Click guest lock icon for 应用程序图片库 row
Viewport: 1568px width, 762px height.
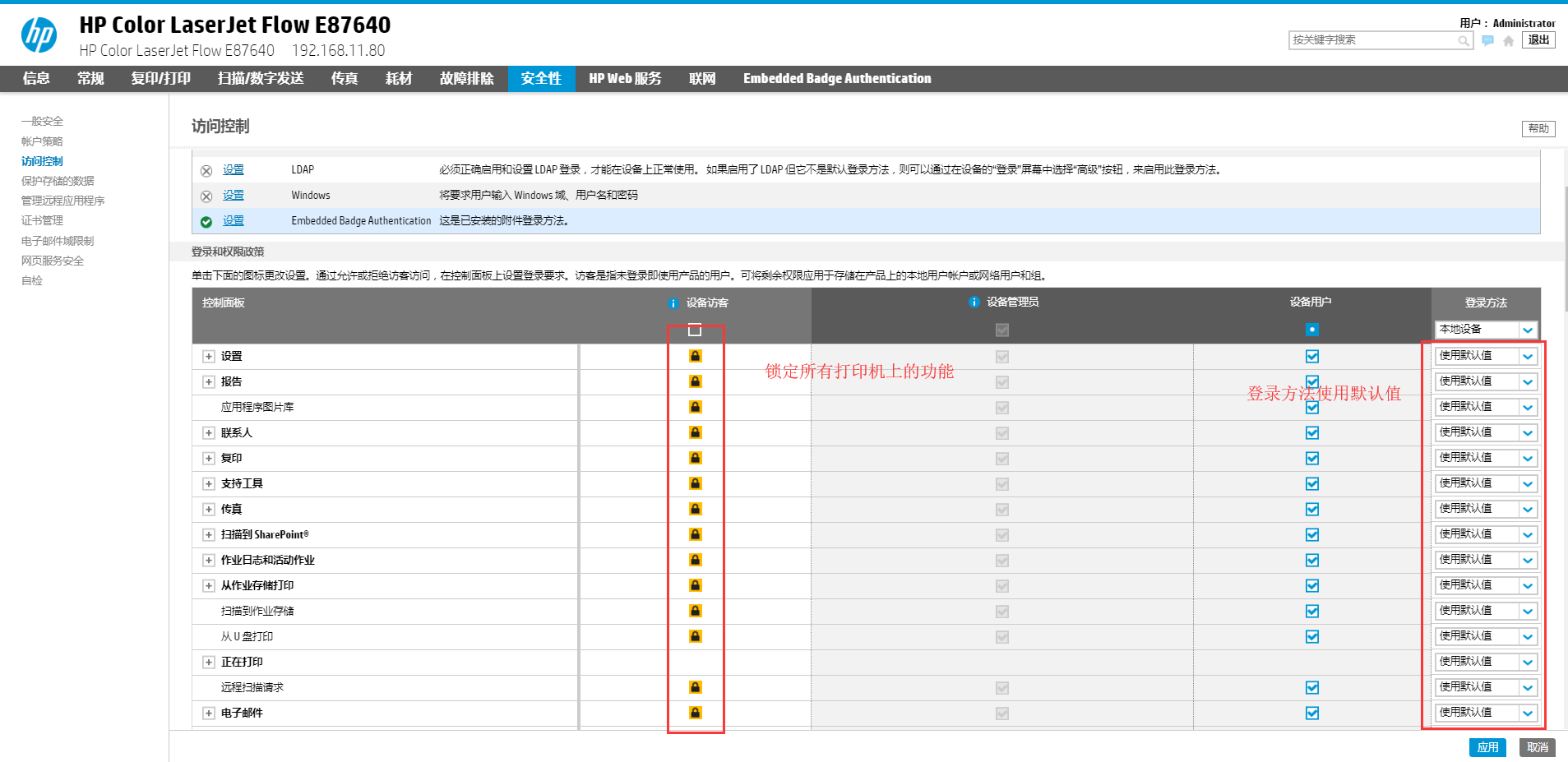(695, 407)
